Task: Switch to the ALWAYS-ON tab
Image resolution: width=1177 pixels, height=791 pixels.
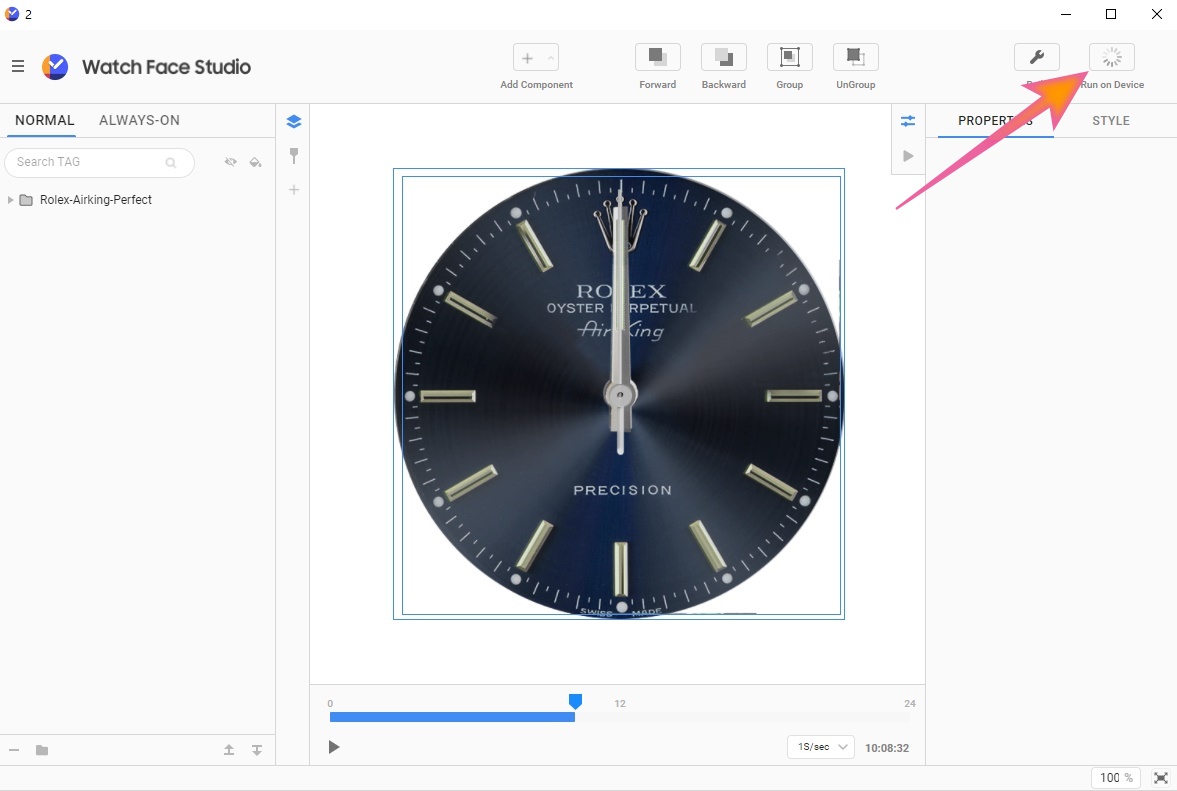Action: [139, 120]
